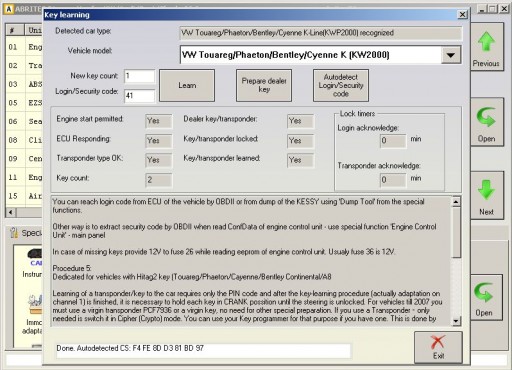This screenshot has width=512, height=370.
Task: Click the Previous green up arrow
Action: 486,42
